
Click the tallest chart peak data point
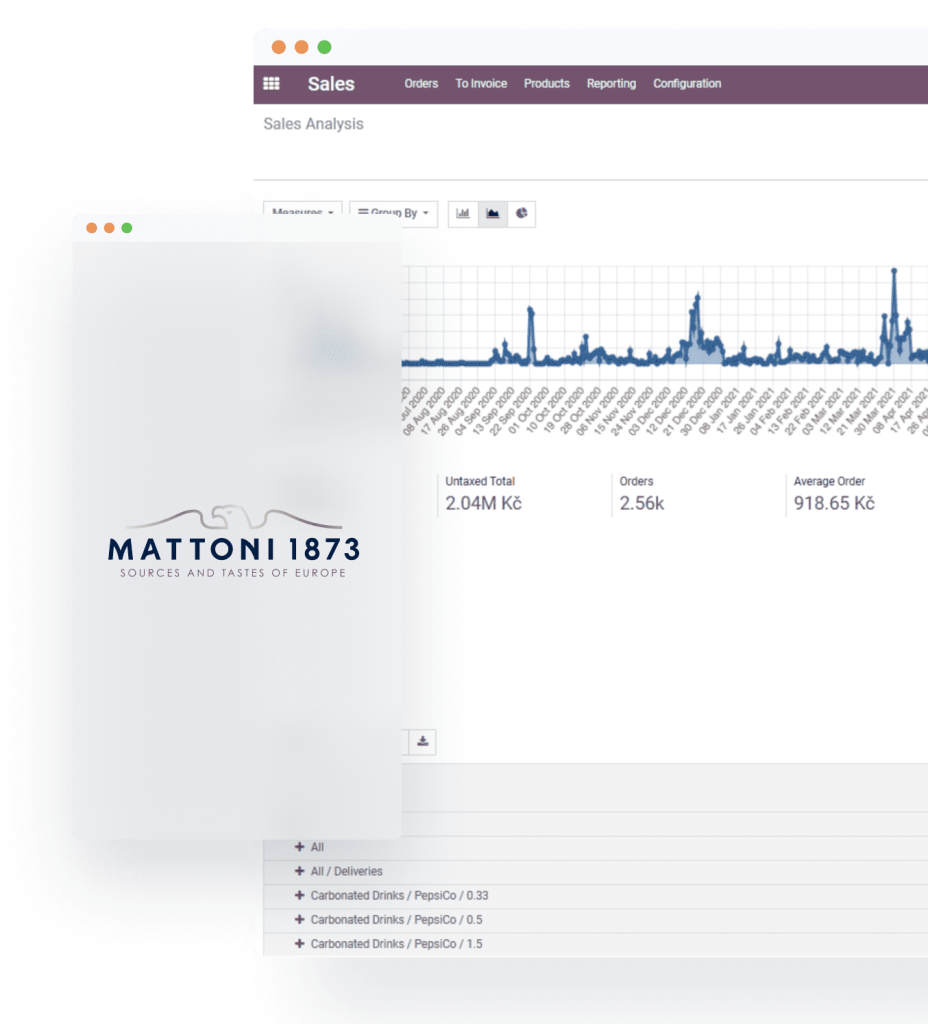click(x=894, y=270)
